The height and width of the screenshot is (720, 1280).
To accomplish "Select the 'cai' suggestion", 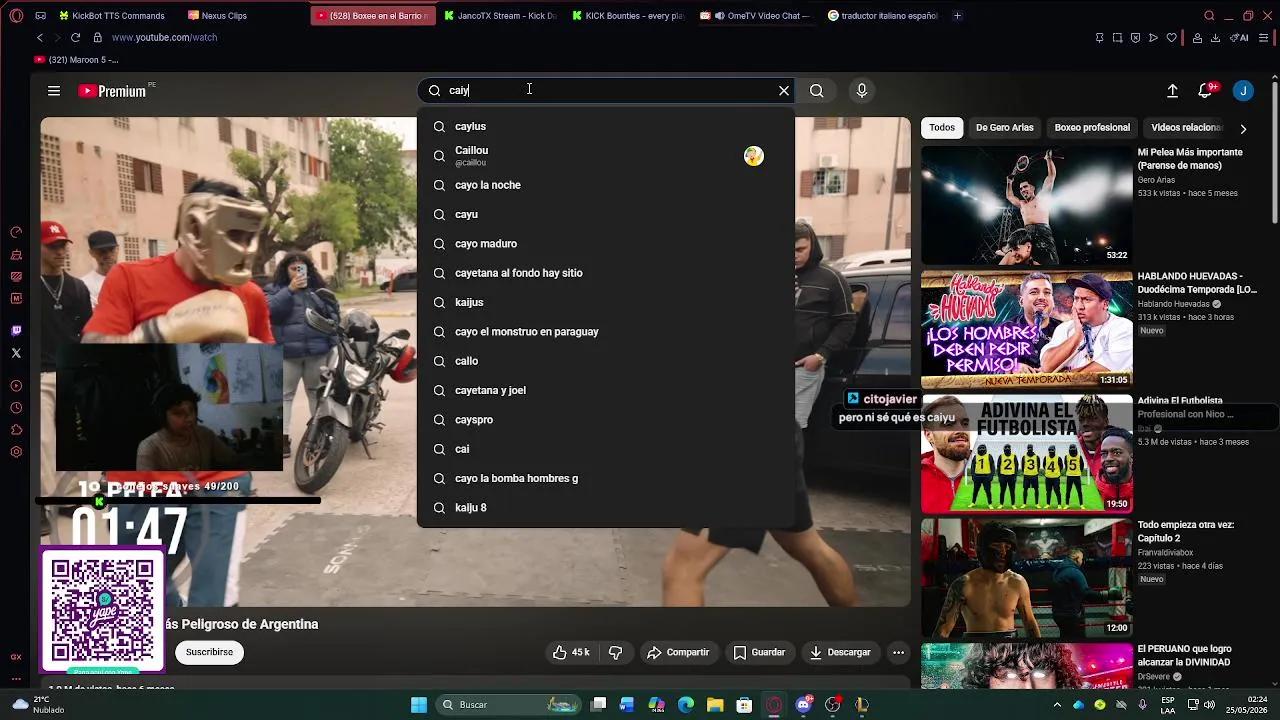I will (x=606, y=449).
